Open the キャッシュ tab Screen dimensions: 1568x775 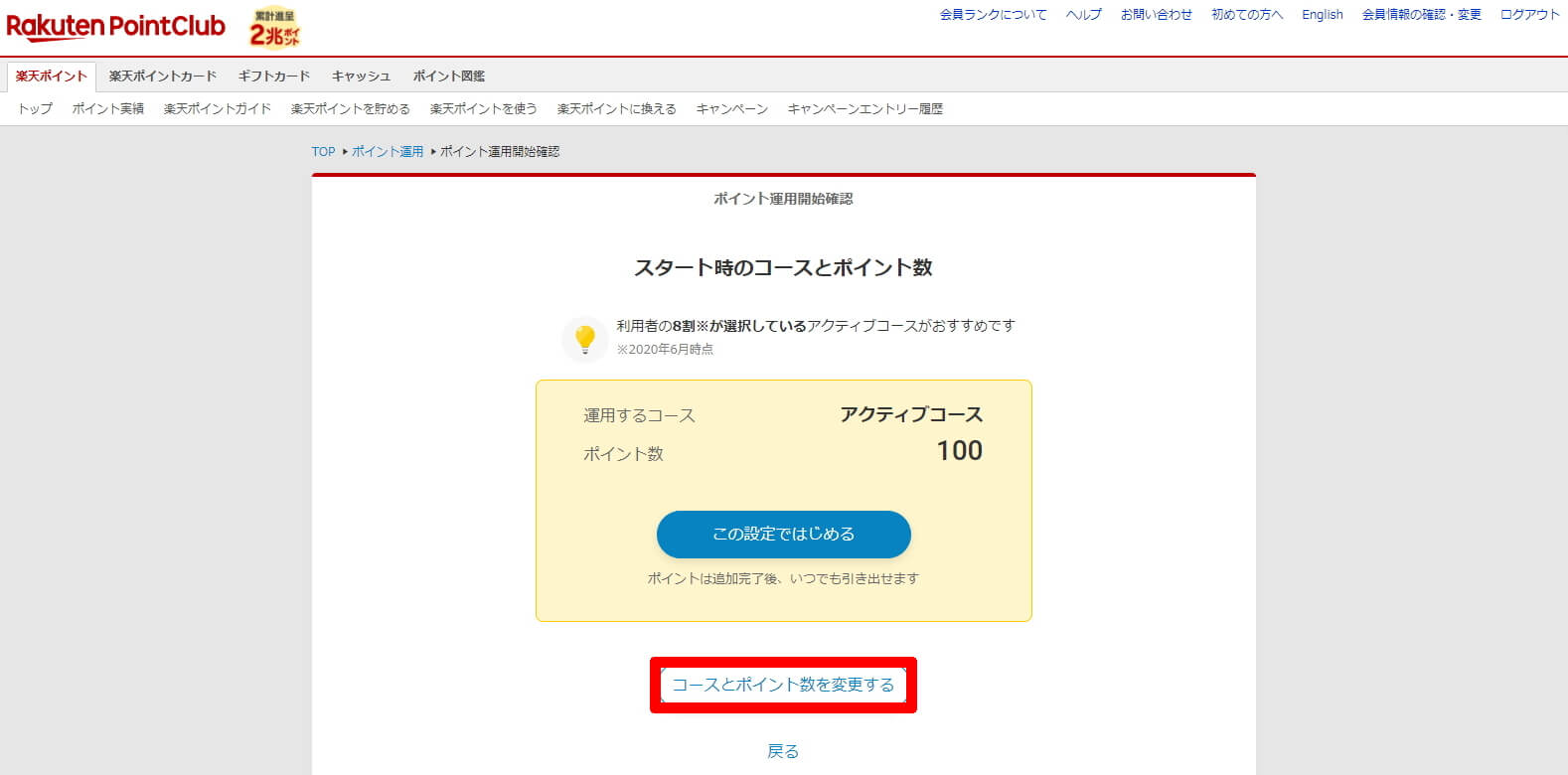(x=361, y=77)
